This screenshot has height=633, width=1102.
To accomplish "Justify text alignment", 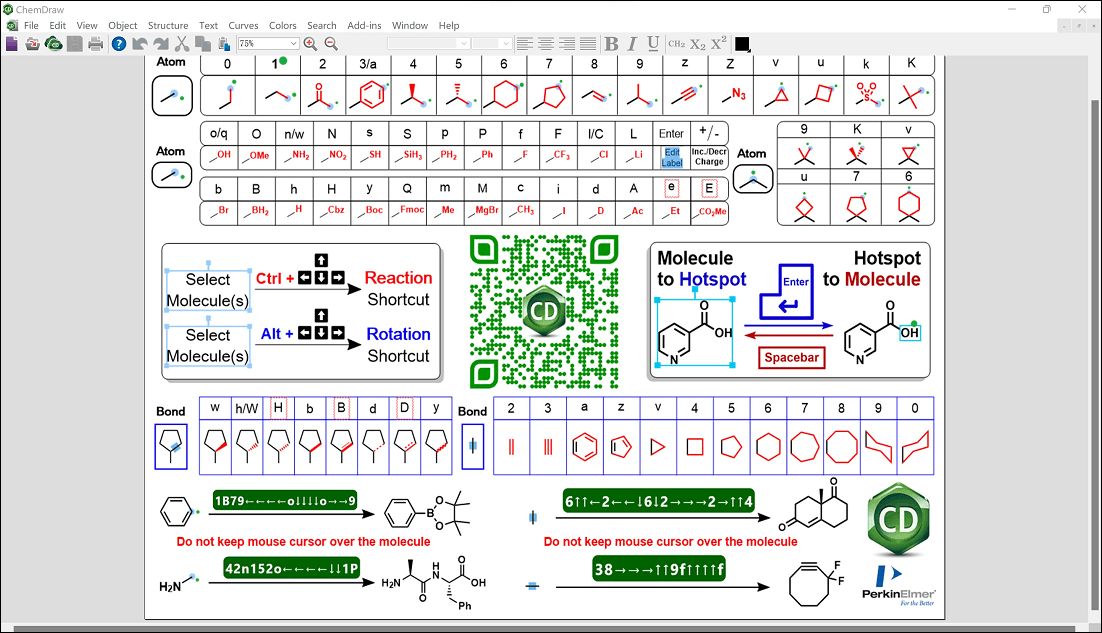I will [x=588, y=44].
